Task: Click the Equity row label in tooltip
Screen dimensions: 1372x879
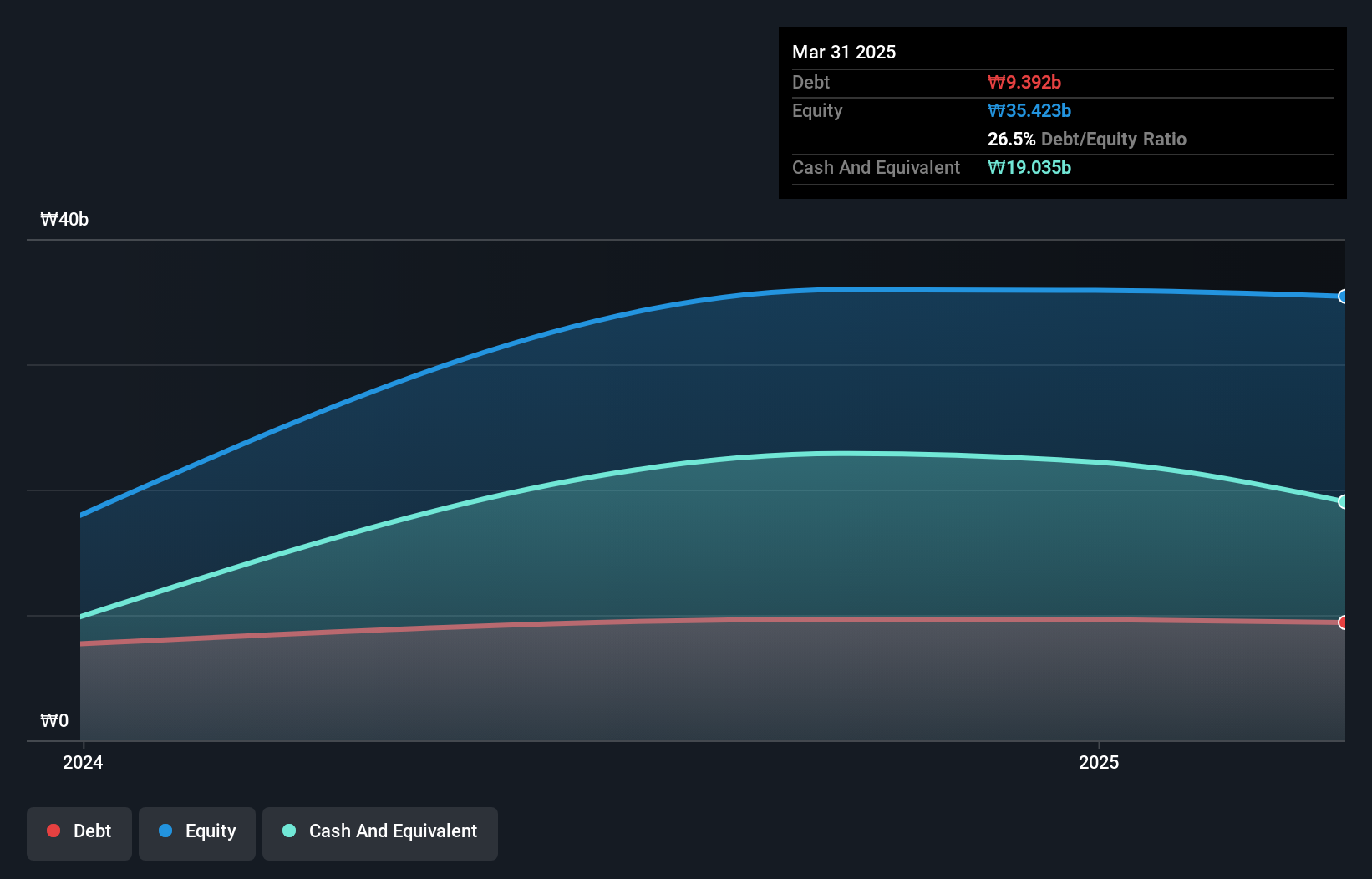Action: tap(817, 110)
